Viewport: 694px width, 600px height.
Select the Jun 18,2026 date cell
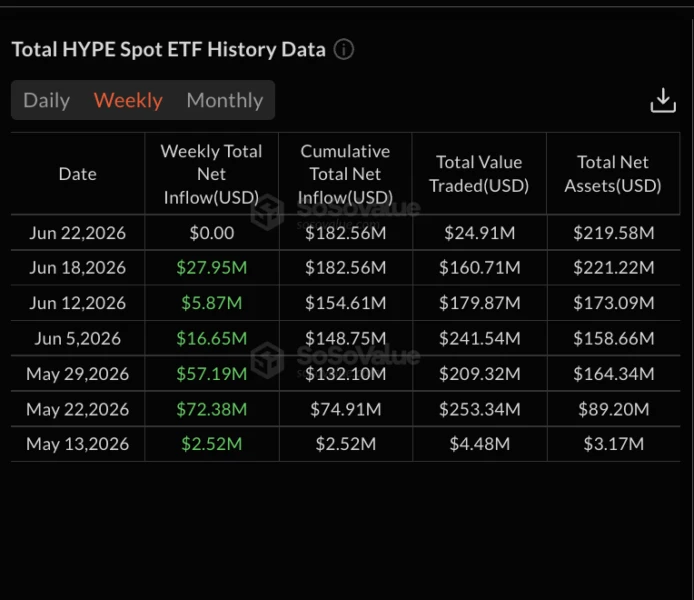click(x=77, y=268)
